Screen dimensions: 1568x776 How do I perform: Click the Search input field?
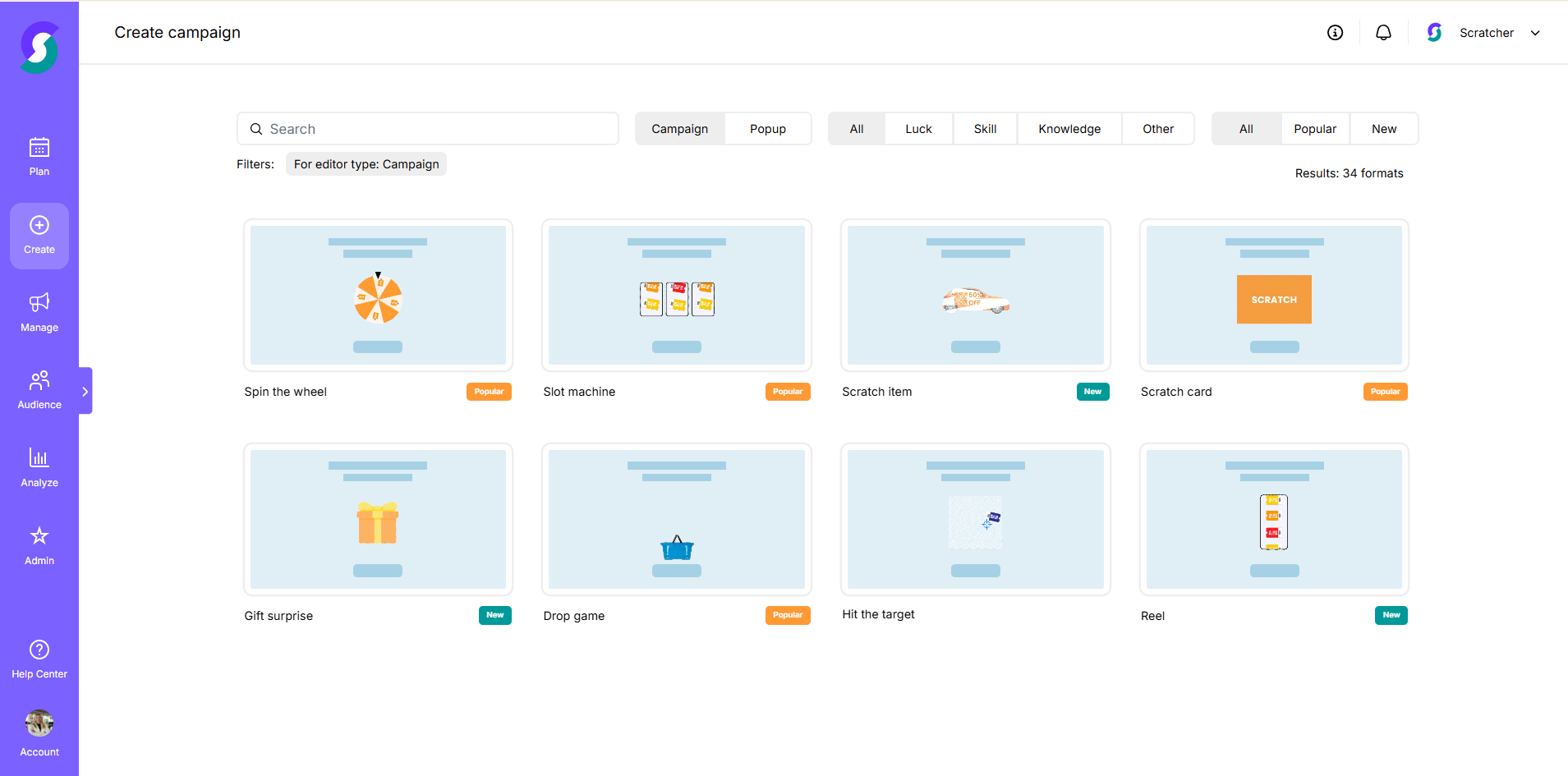point(427,128)
